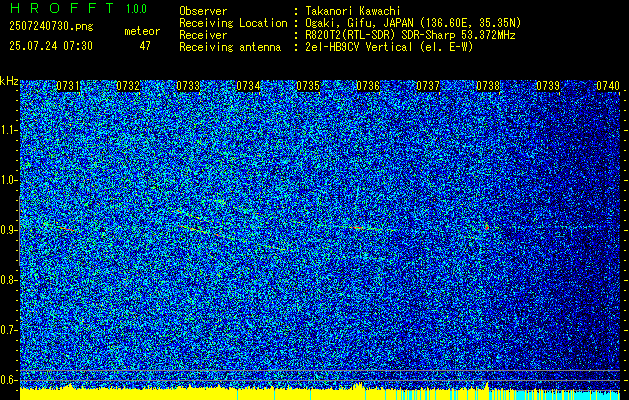Click the Receiving antenna label
Screen dimensions: 629x400
point(230,47)
